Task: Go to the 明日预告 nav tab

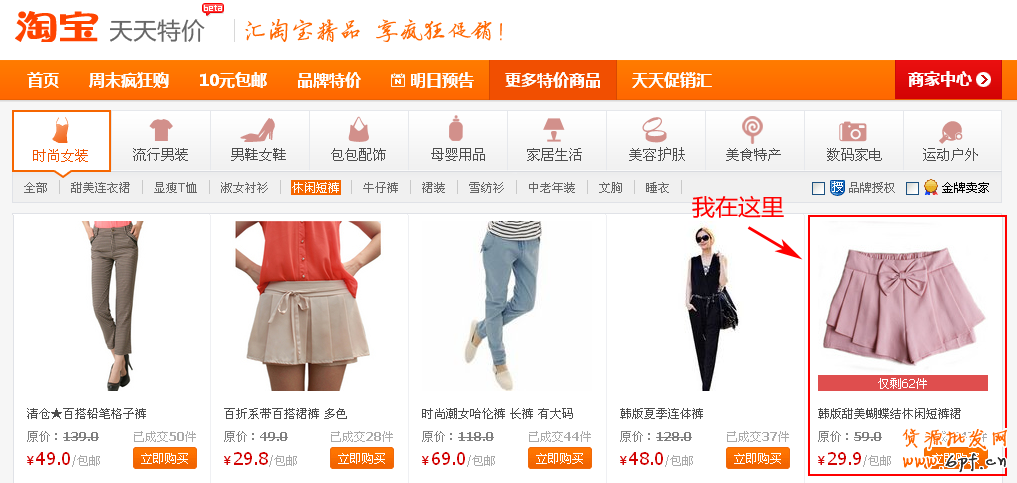Action: 433,80
